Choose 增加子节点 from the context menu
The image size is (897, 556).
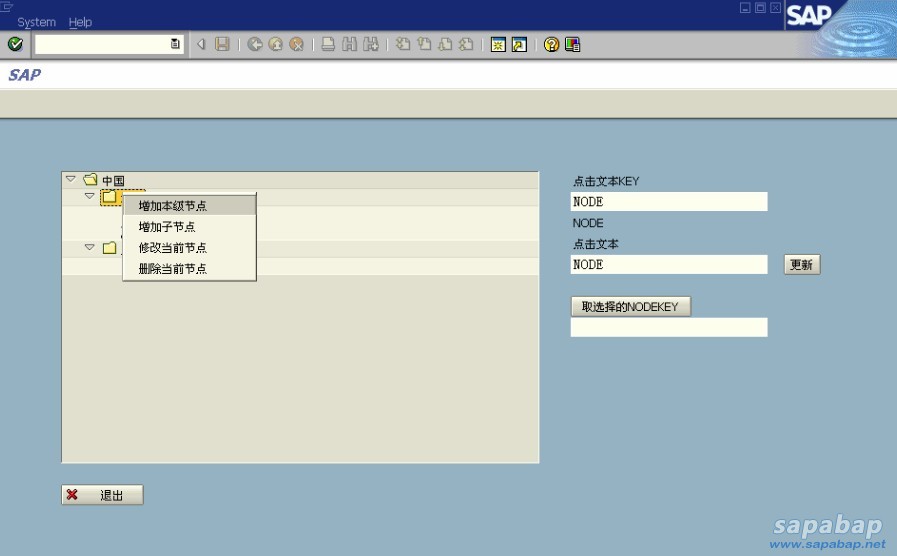tap(189, 227)
